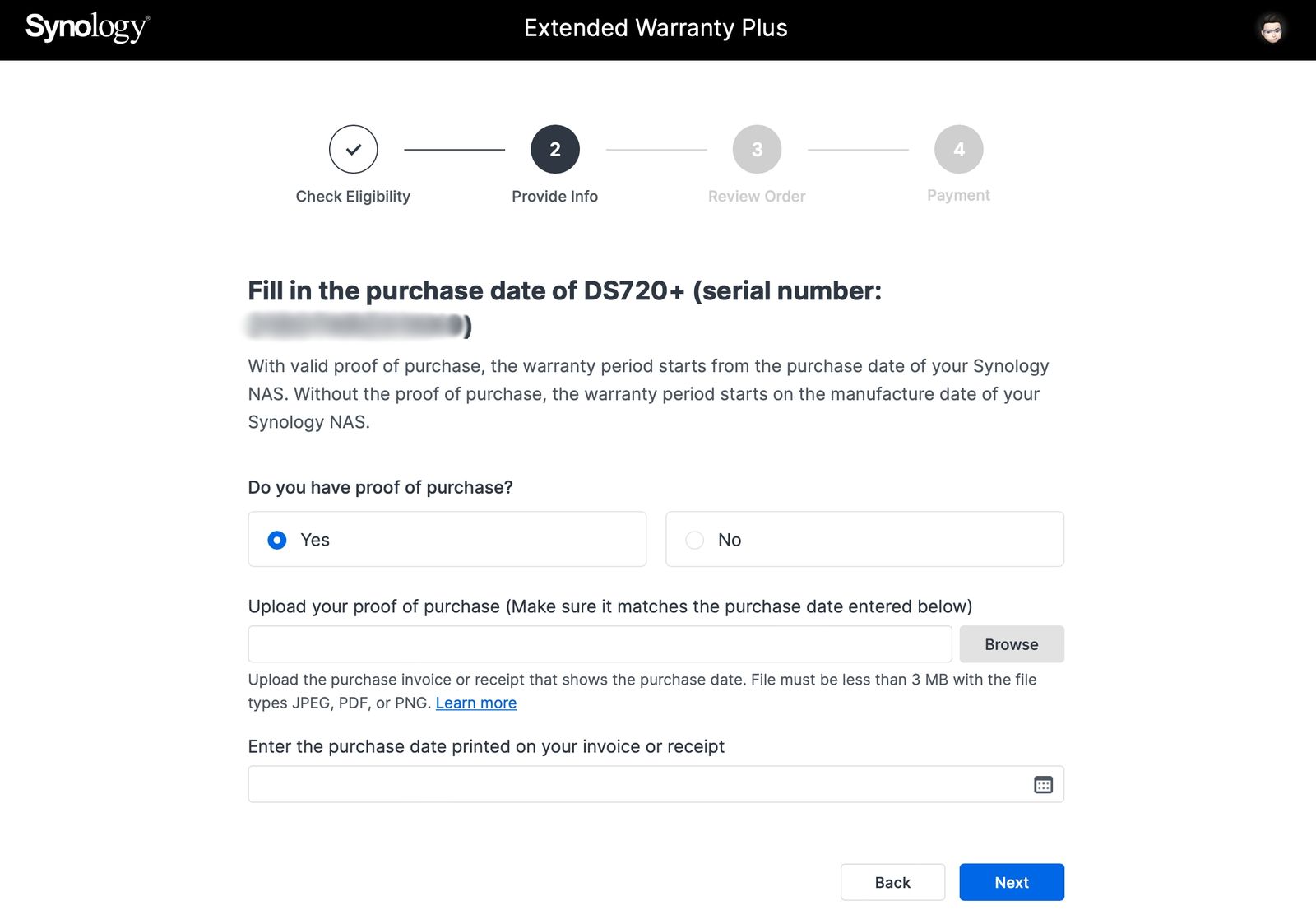Click the Check Eligibility checkmark step

(x=353, y=150)
